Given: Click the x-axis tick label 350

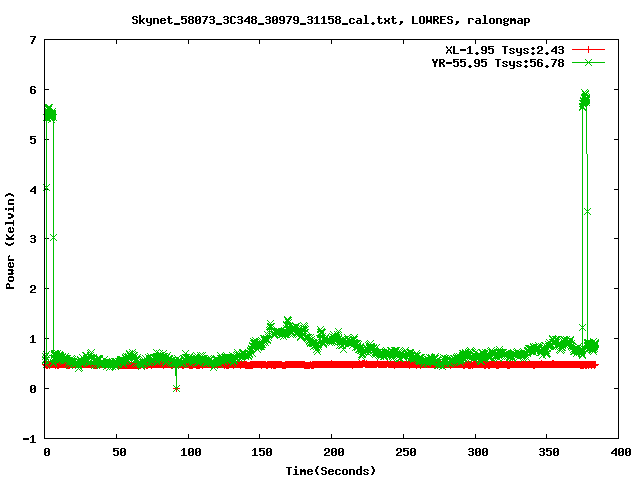Looking at the screenshot, I should (549, 452).
